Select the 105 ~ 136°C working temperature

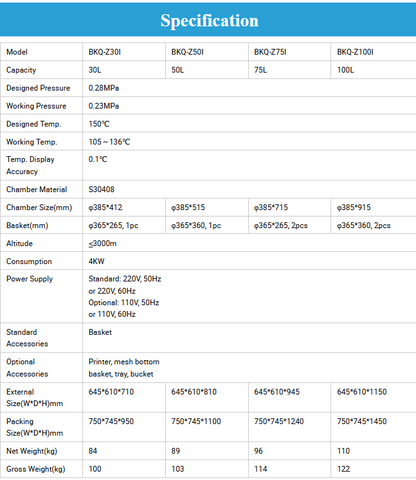point(109,142)
